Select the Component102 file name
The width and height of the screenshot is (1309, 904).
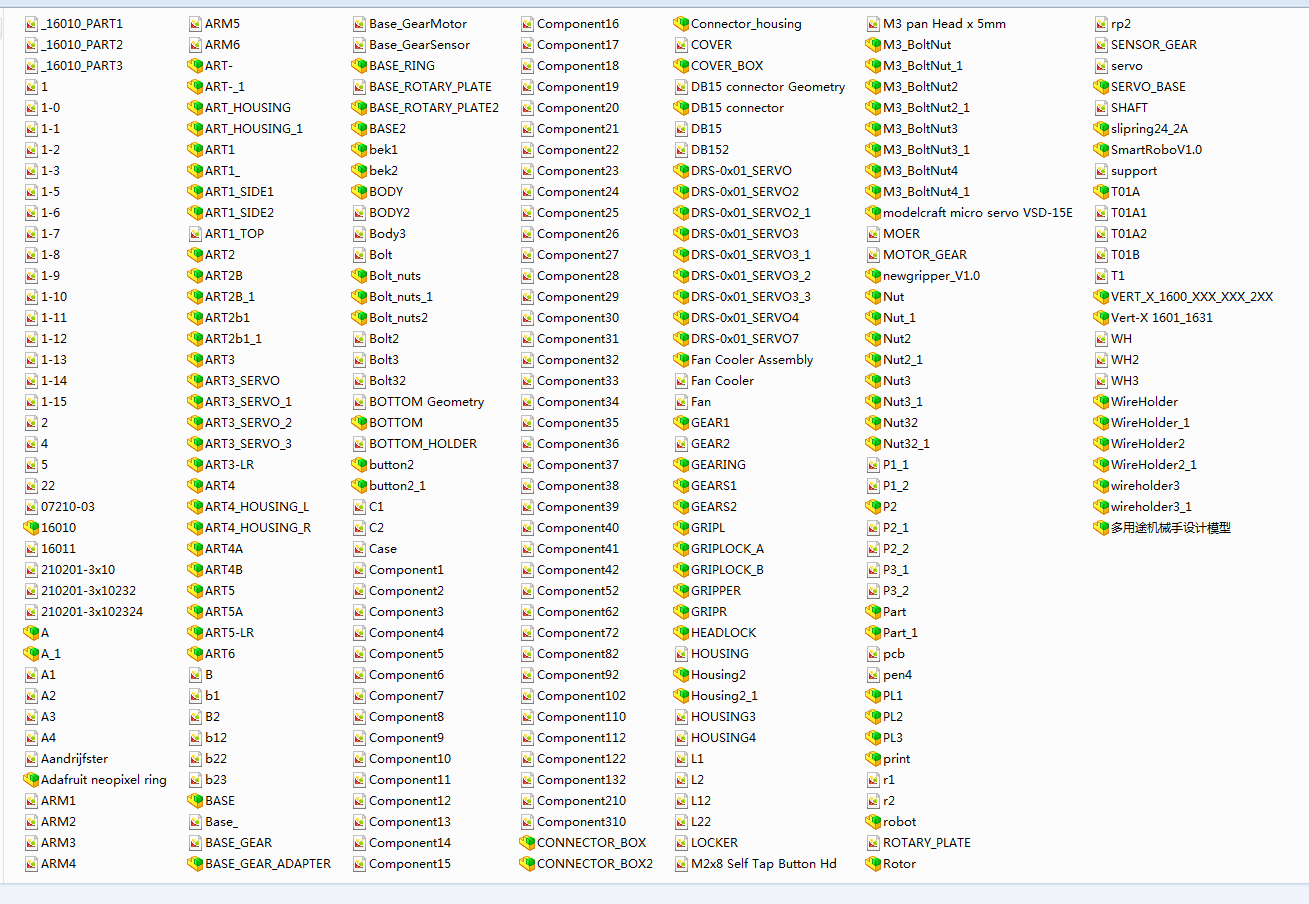[x=582, y=696]
